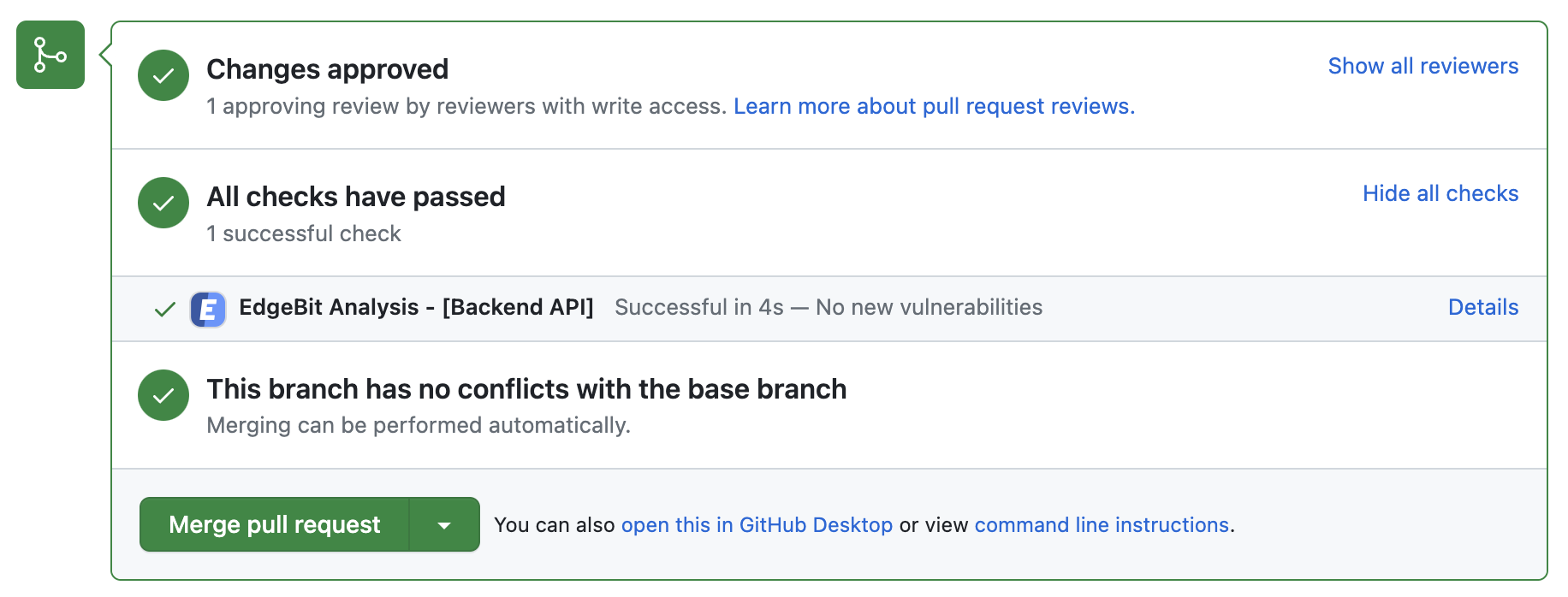The width and height of the screenshot is (1568, 597).
Task: Click the green git merge icon
Action: pos(50,55)
